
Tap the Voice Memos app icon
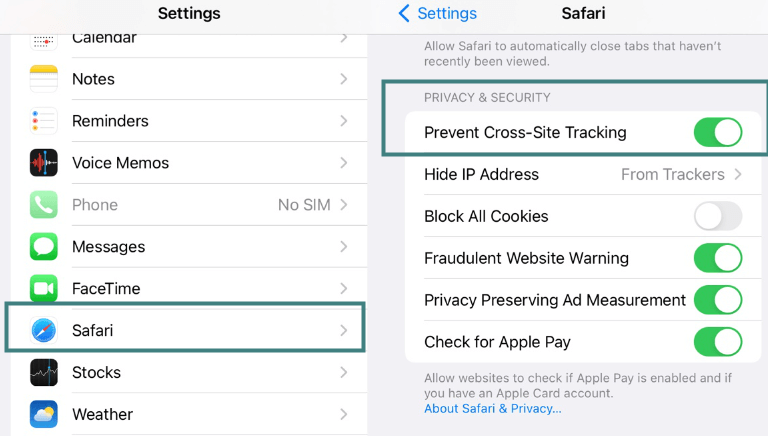(44, 163)
